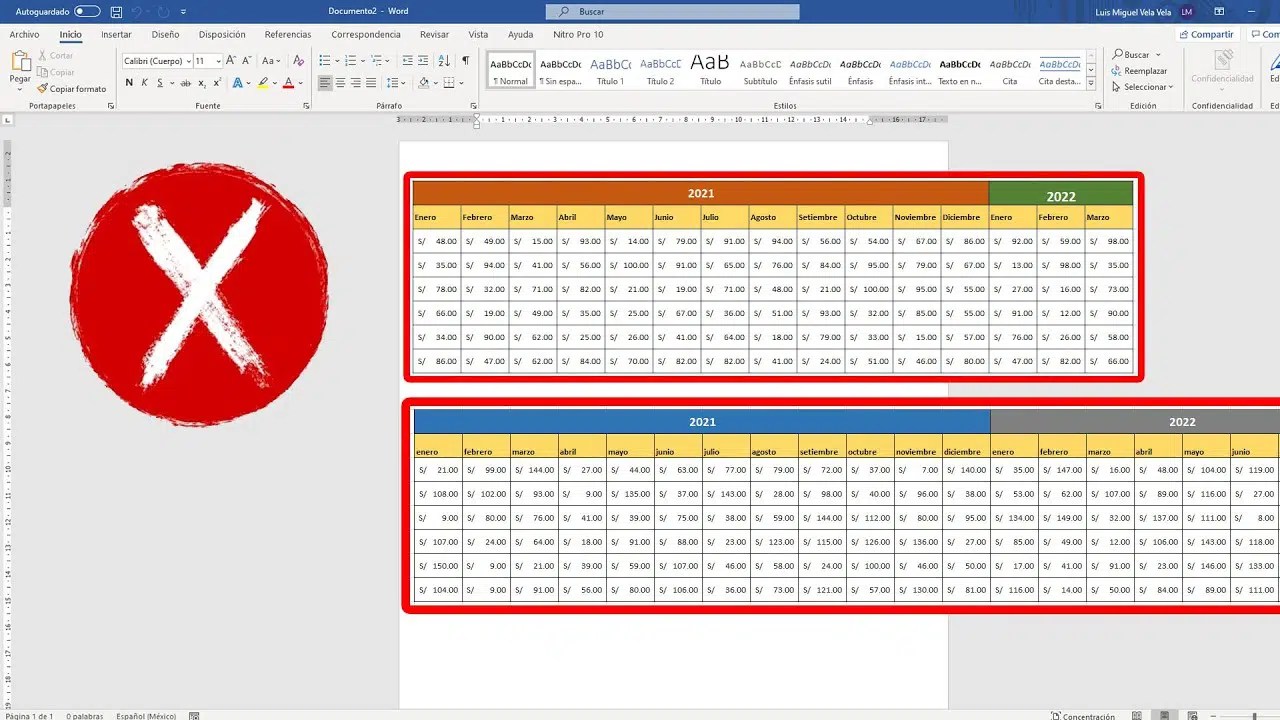Click the Borders icon
Viewport: 1280px width, 720px height.
(x=449, y=83)
